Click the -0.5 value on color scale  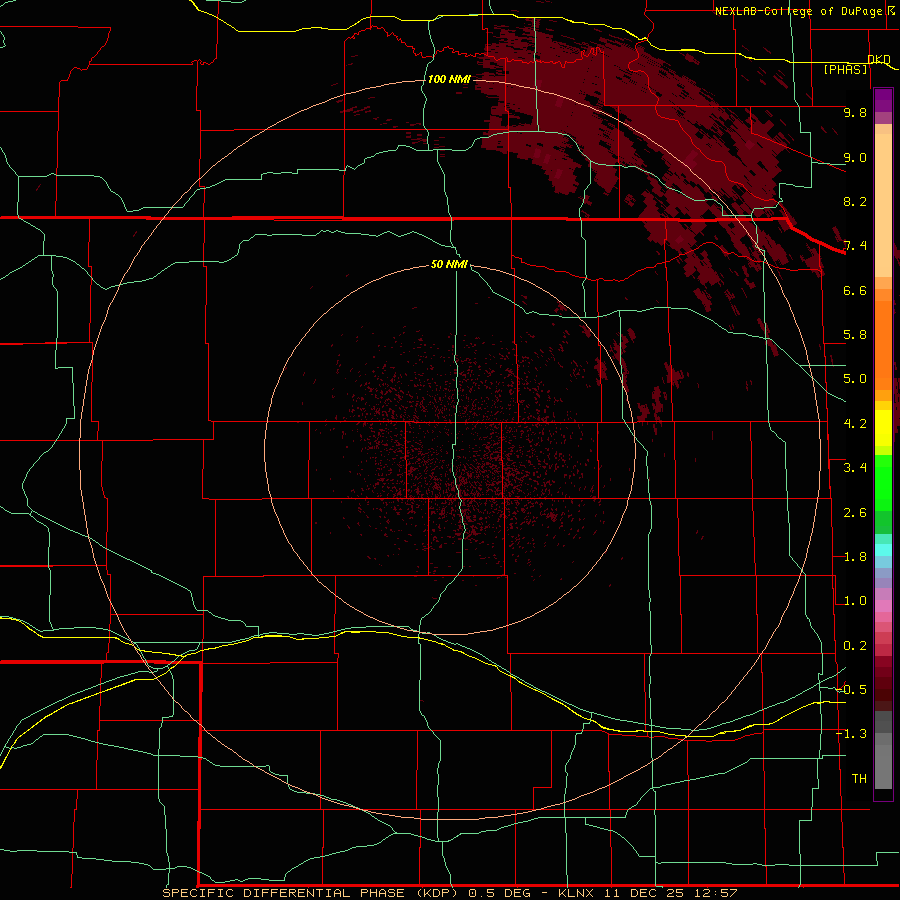851,690
